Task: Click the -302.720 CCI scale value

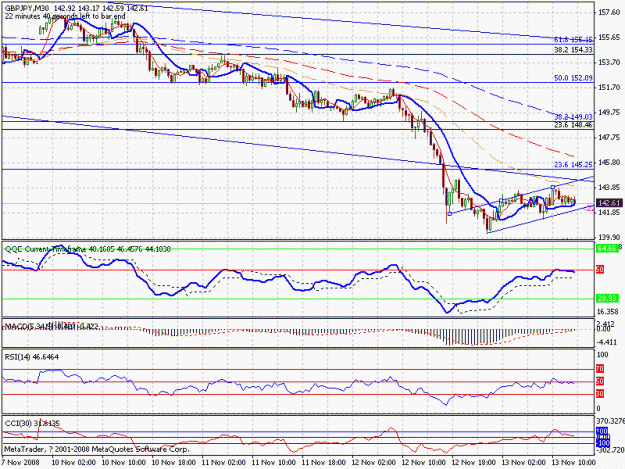Action: [610, 450]
